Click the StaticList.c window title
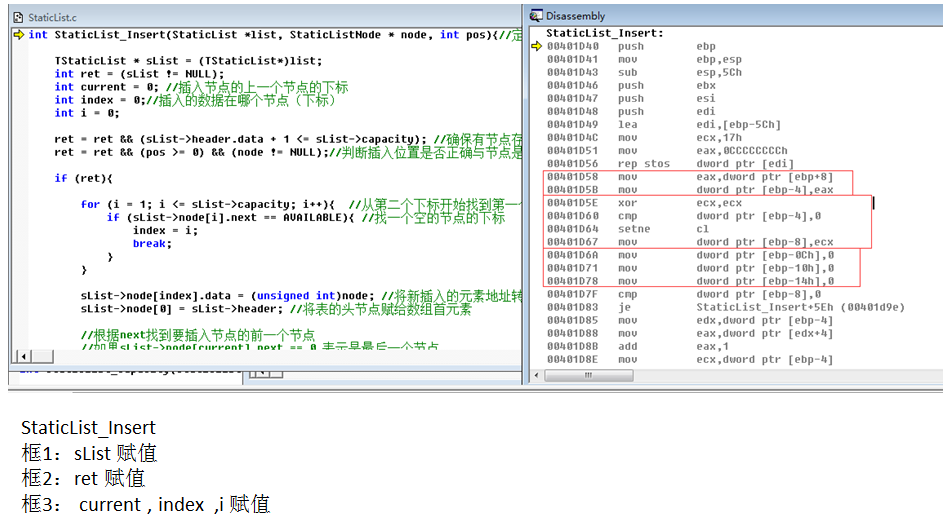 click(x=53, y=18)
